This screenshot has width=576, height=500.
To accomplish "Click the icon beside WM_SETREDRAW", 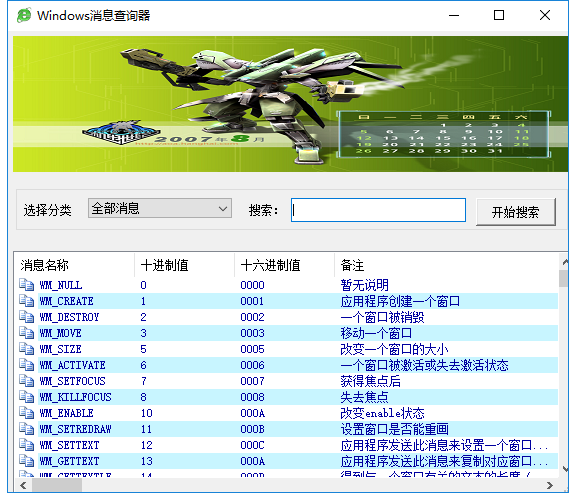I will 26,429.
